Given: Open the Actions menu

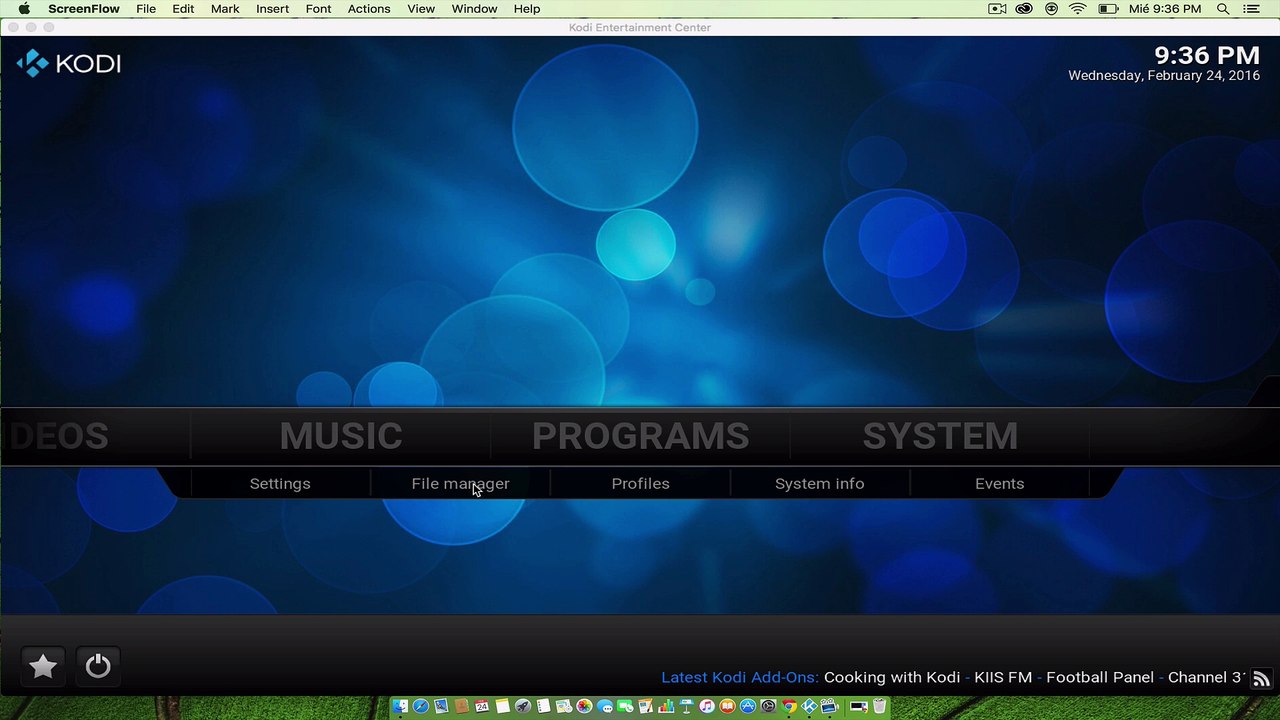Looking at the screenshot, I should pos(369,9).
